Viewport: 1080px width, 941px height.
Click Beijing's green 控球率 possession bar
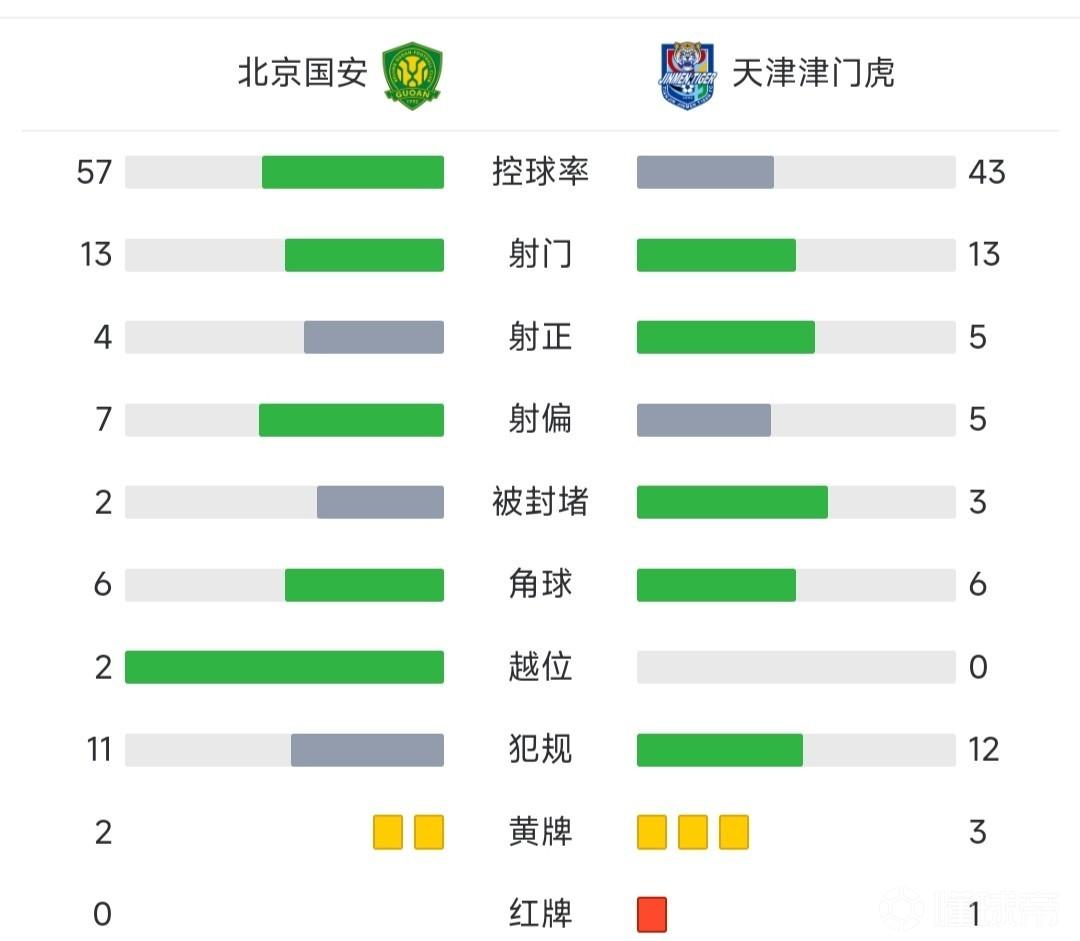pyautogui.click(x=353, y=172)
